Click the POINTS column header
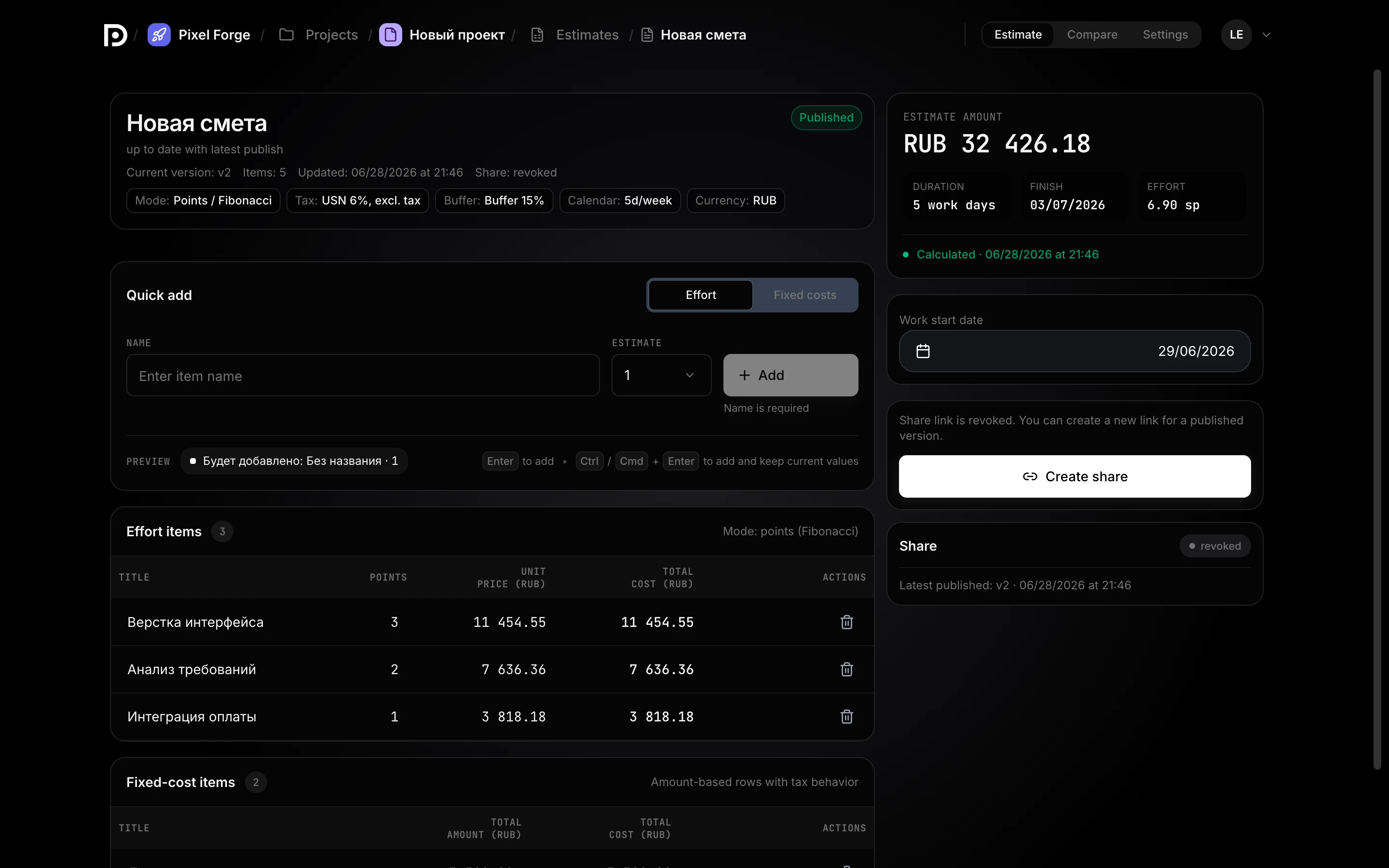This screenshot has height=868, width=1389. 388,577
